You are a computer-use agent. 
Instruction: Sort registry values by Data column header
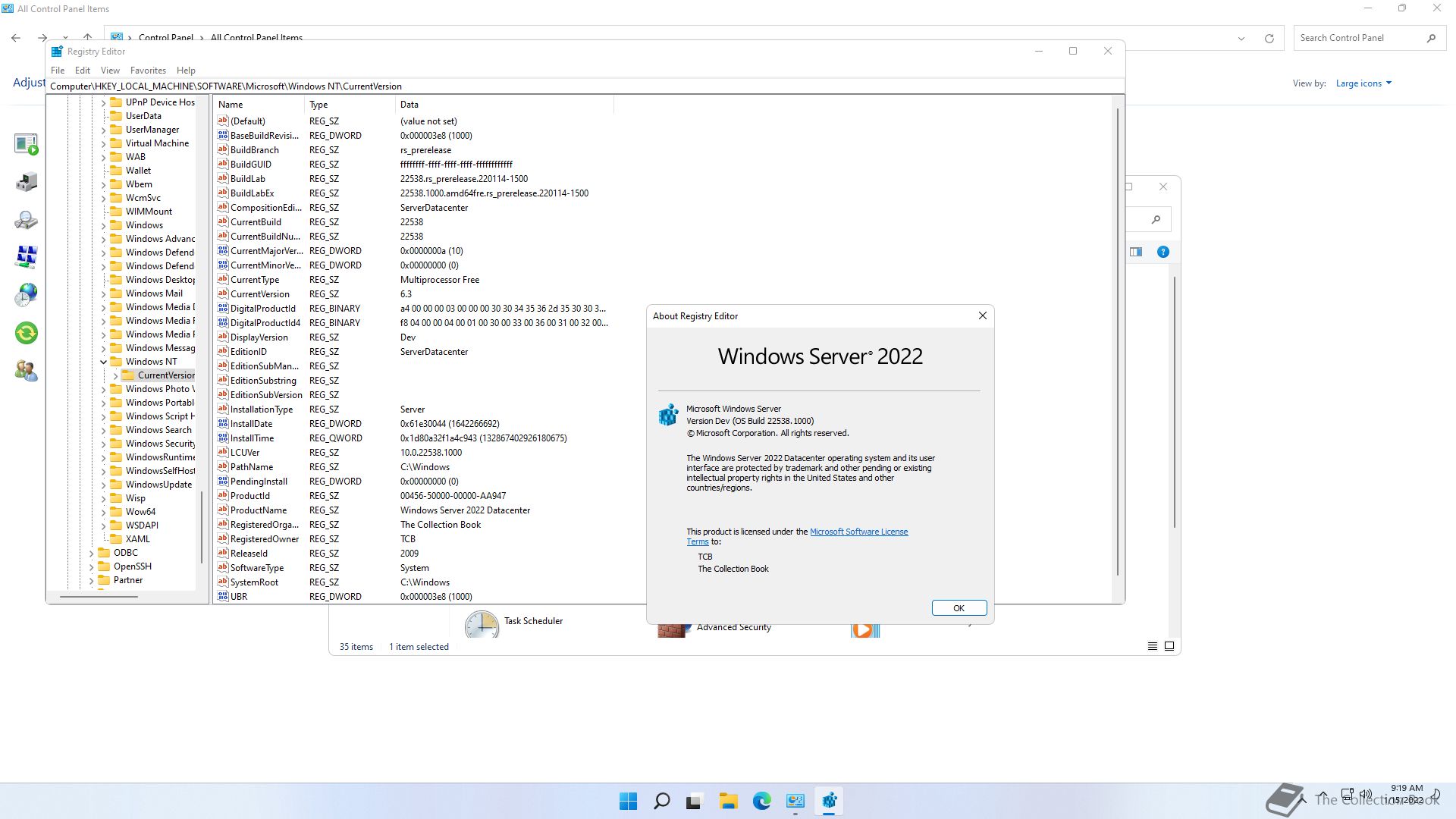[x=504, y=105]
